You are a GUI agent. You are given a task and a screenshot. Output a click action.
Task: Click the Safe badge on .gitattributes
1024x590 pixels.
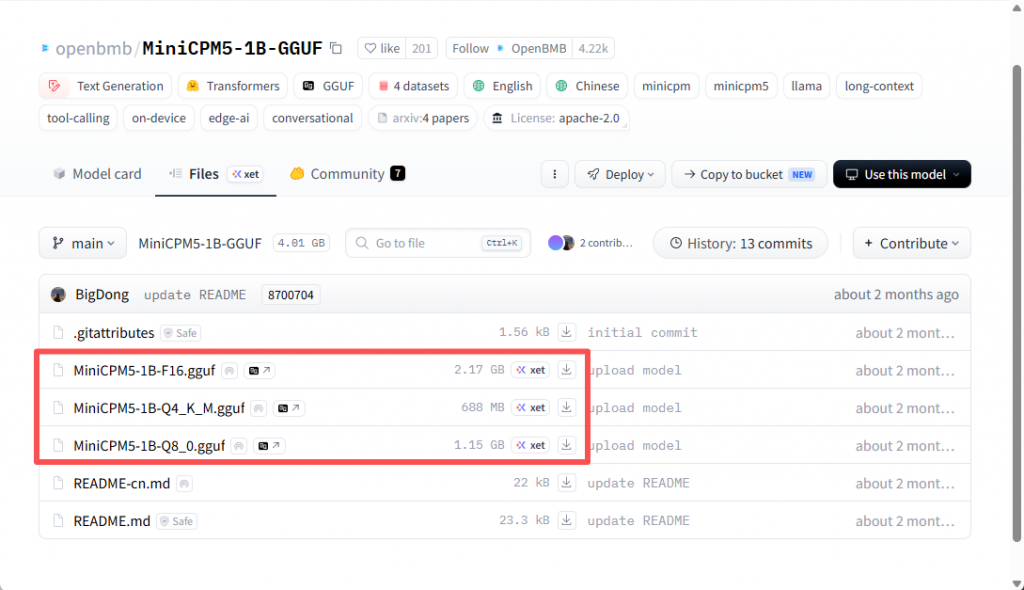coord(180,333)
